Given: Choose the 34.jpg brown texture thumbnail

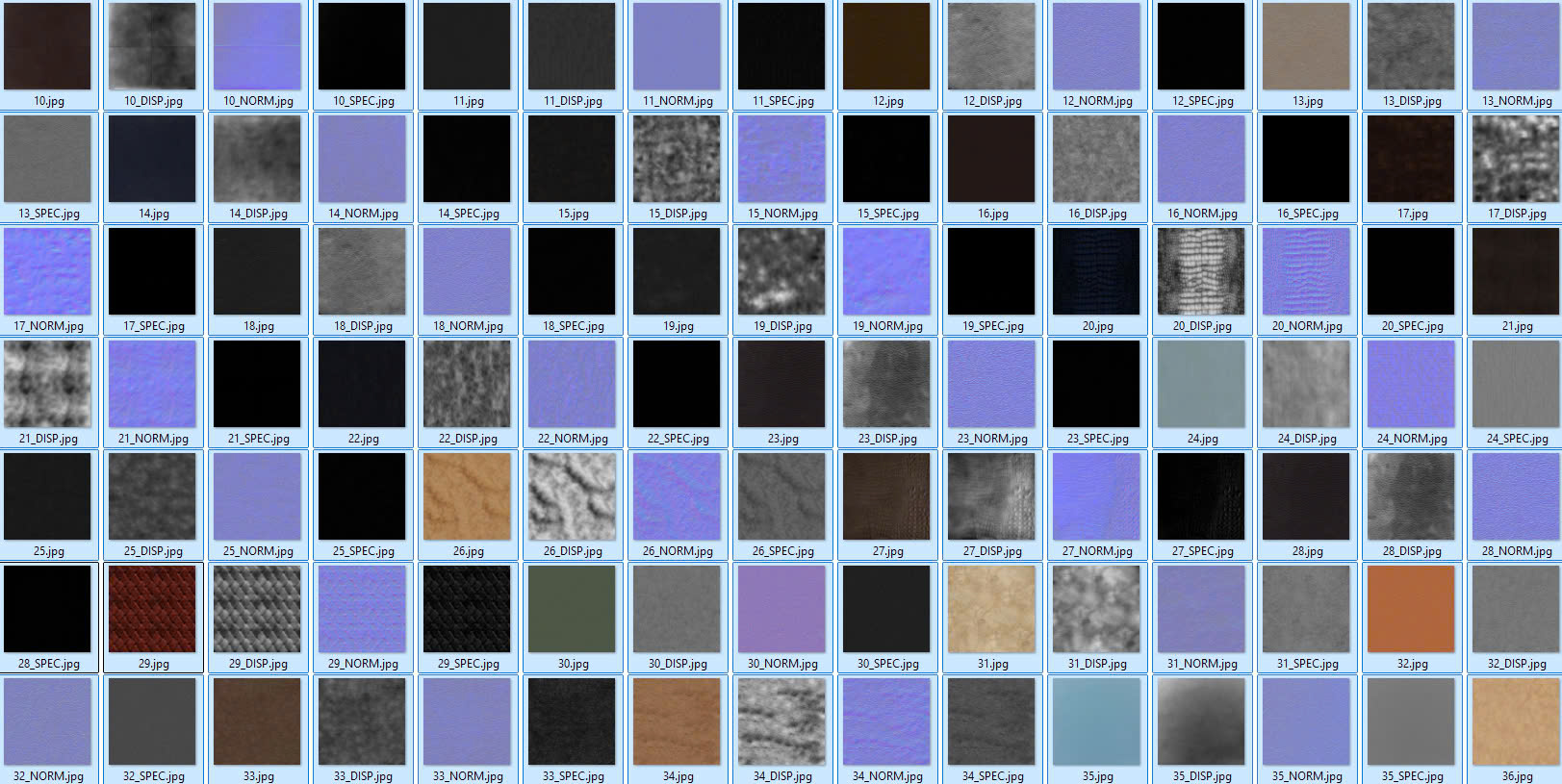Looking at the screenshot, I should (x=677, y=721).
